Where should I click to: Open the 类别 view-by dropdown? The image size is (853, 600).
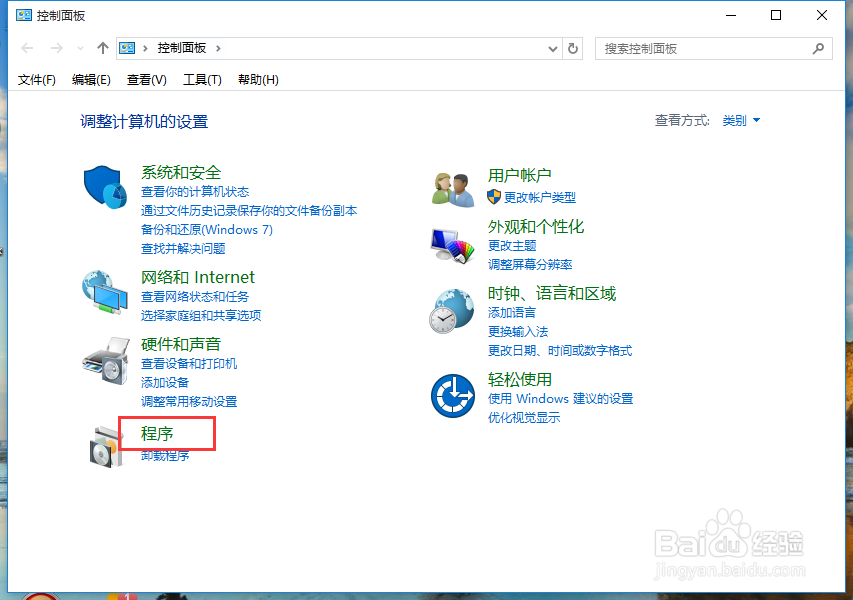[741, 121]
